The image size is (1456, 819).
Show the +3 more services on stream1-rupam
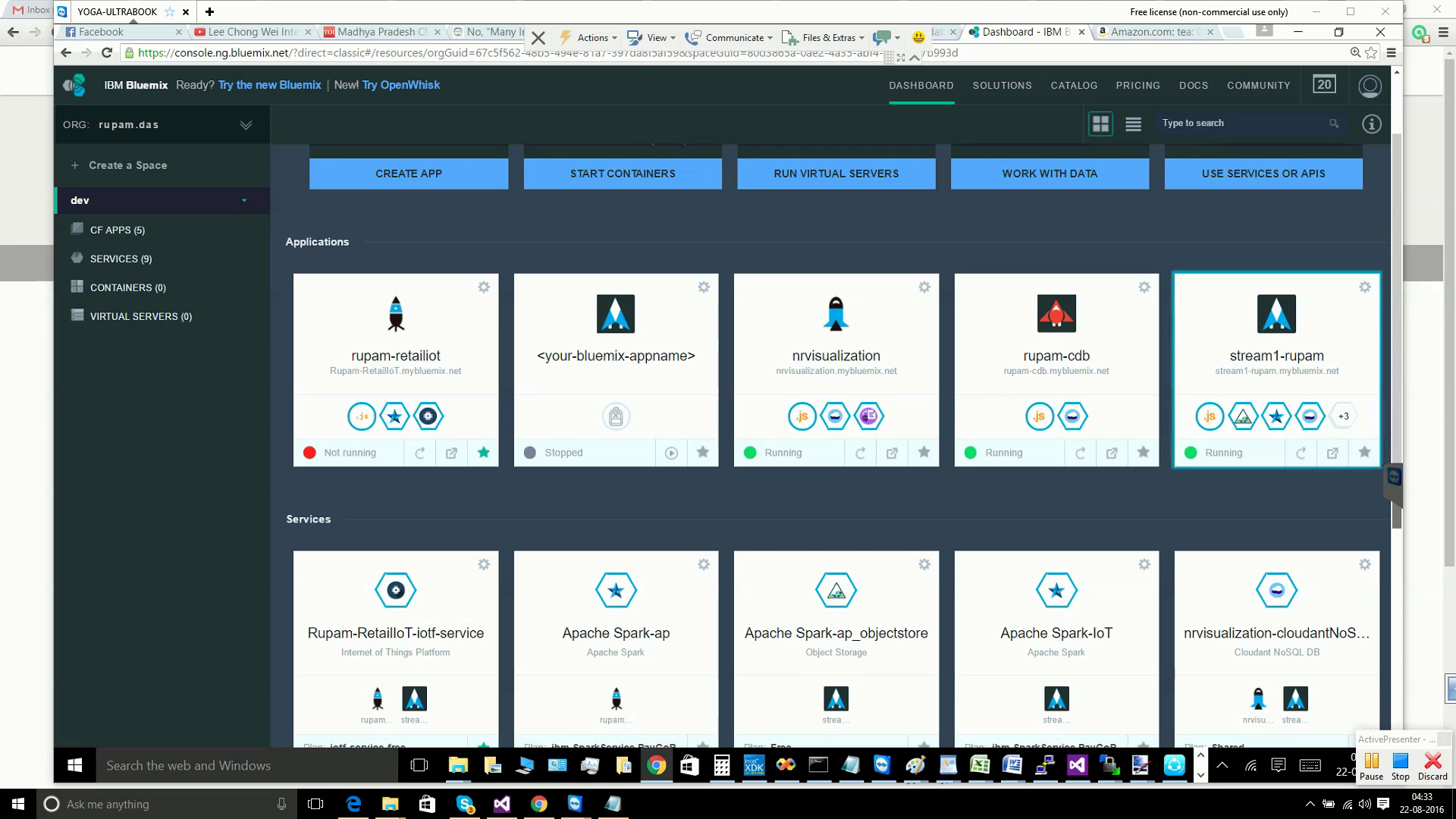1343,416
